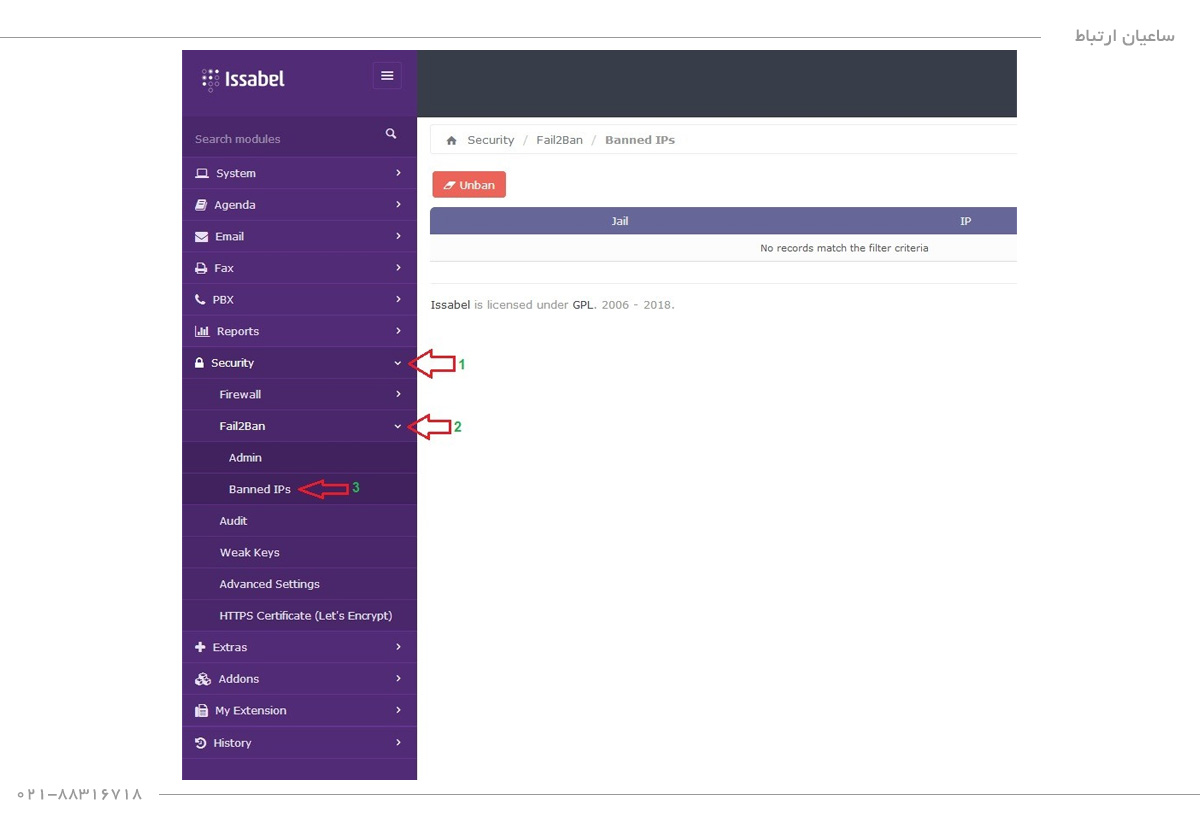Click the PBX phone icon
1200x820 pixels.
(x=200, y=300)
